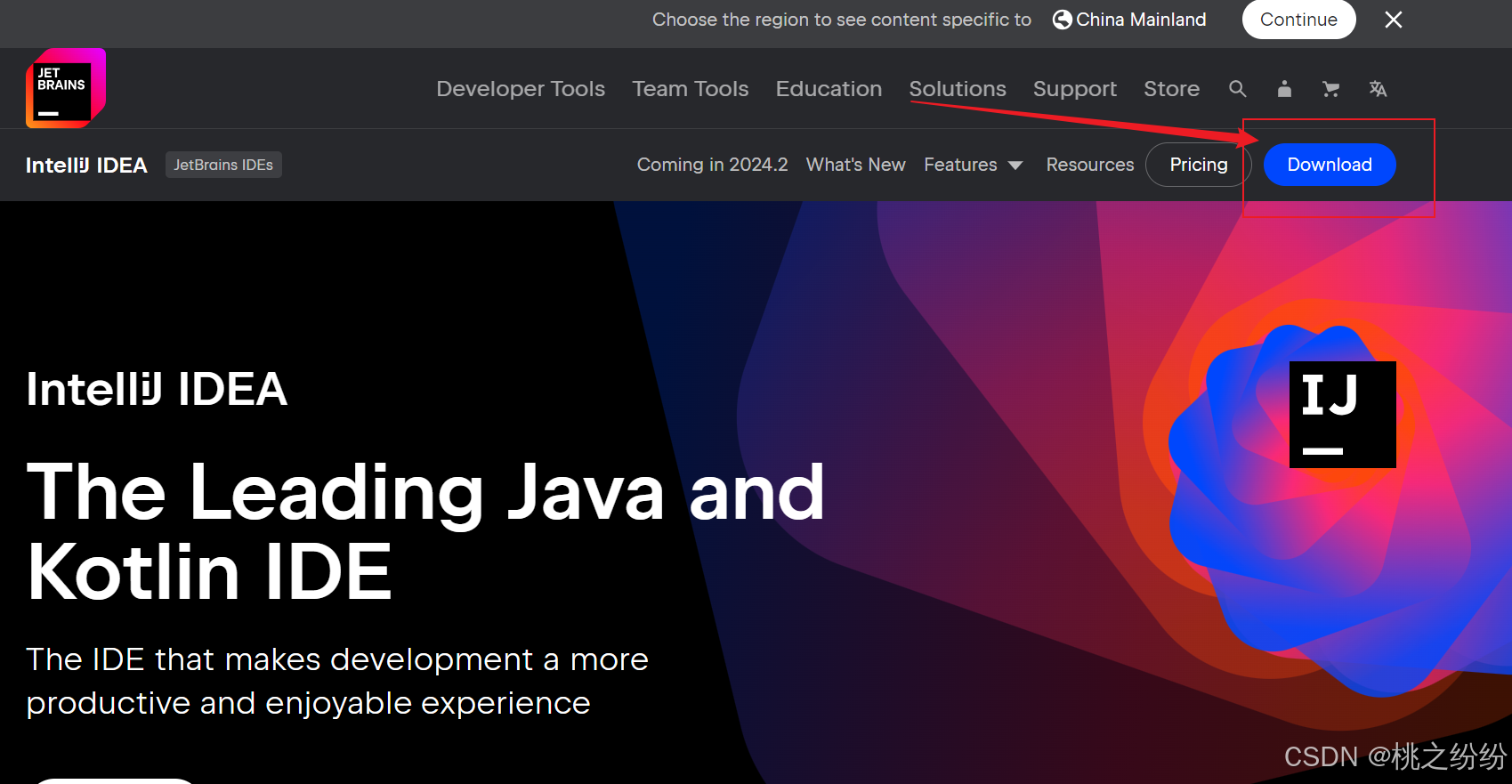Open the Resources link
This screenshot has height=784, width=1512.
click(1090, 165)
